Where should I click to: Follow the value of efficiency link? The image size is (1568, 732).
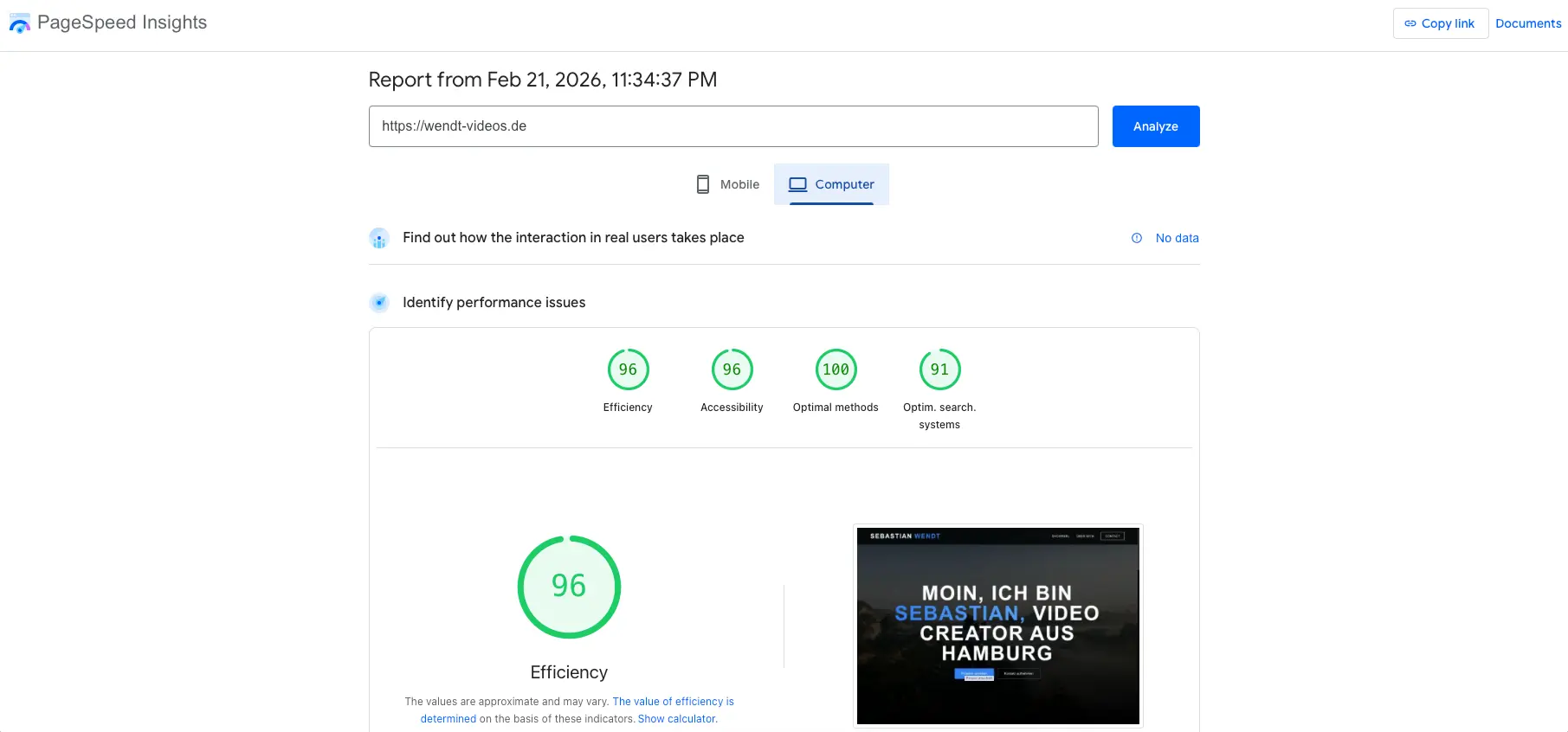pyautogui.click(x=673, y=702)
